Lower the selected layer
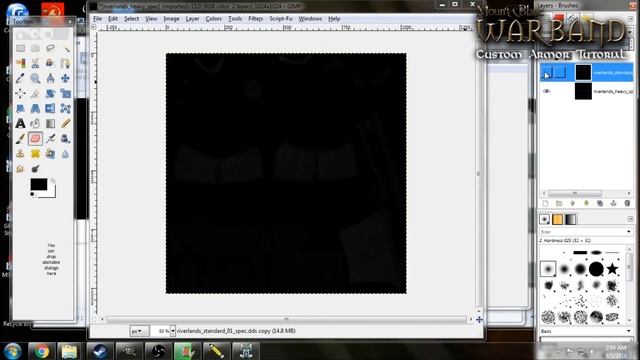 pos(586,203)
